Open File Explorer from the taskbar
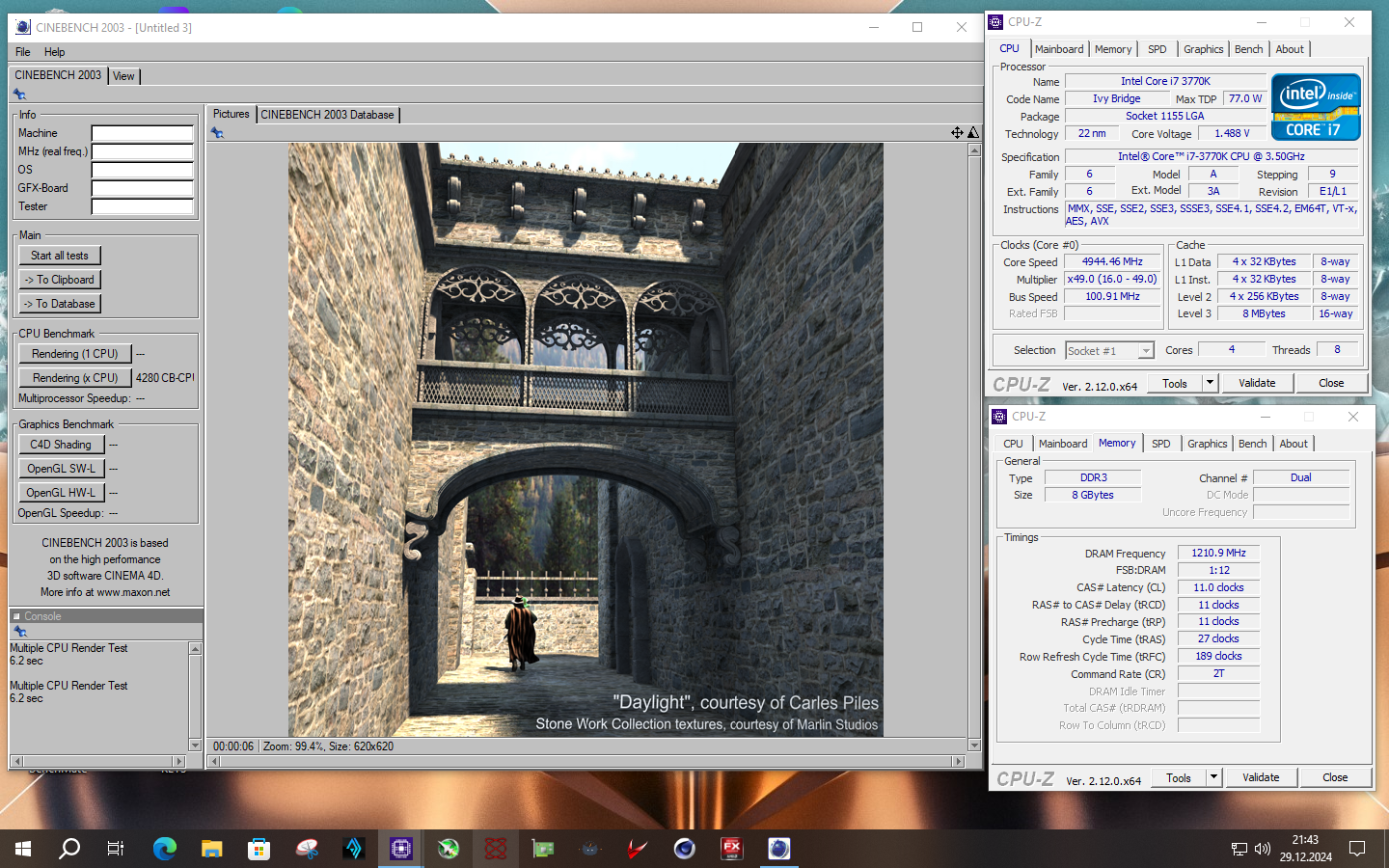The width and height of the screenshot is (1389, 868). [x=212, y=849]
